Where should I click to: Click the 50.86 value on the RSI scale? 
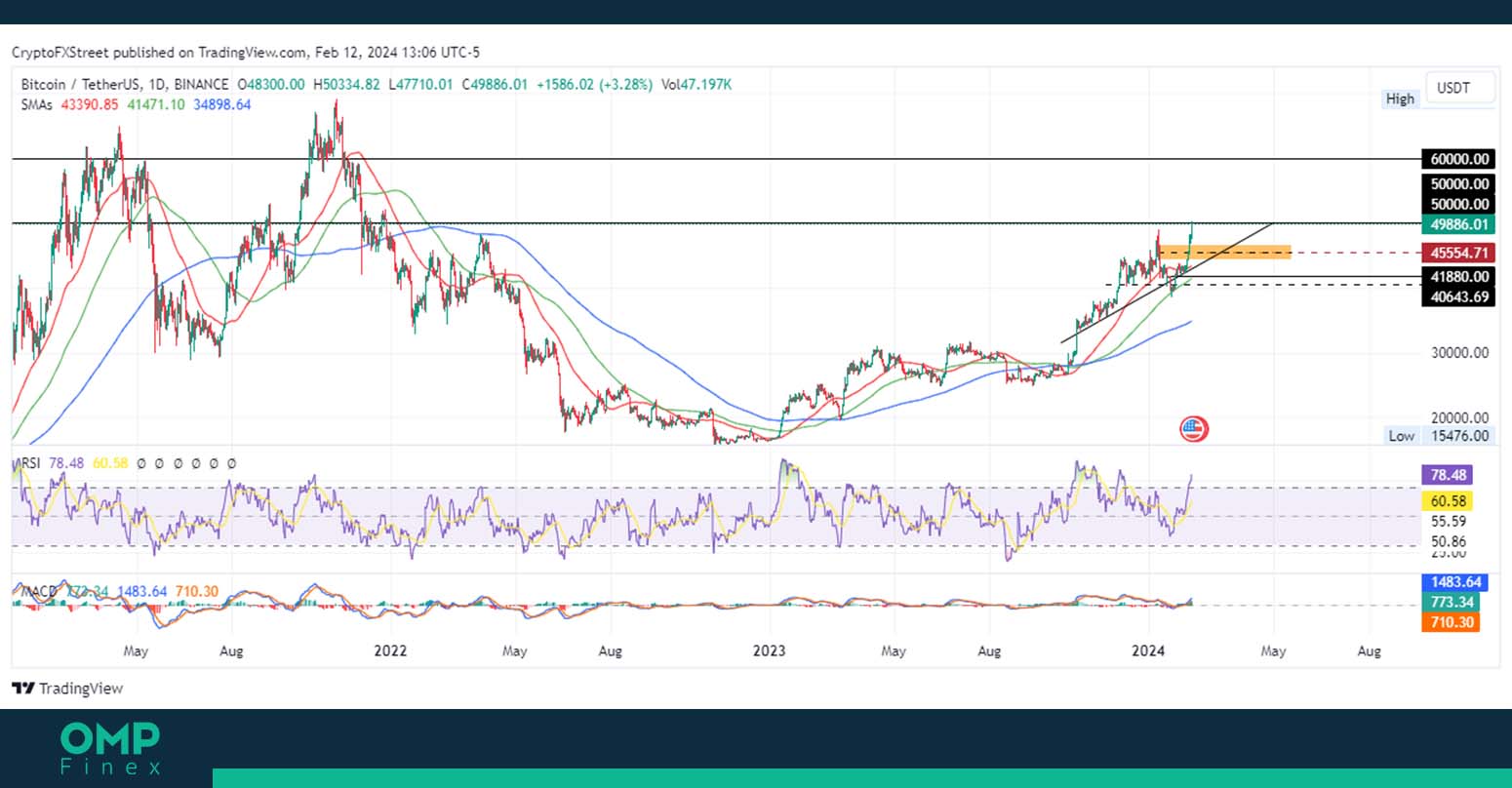(x=1448, y=541)
